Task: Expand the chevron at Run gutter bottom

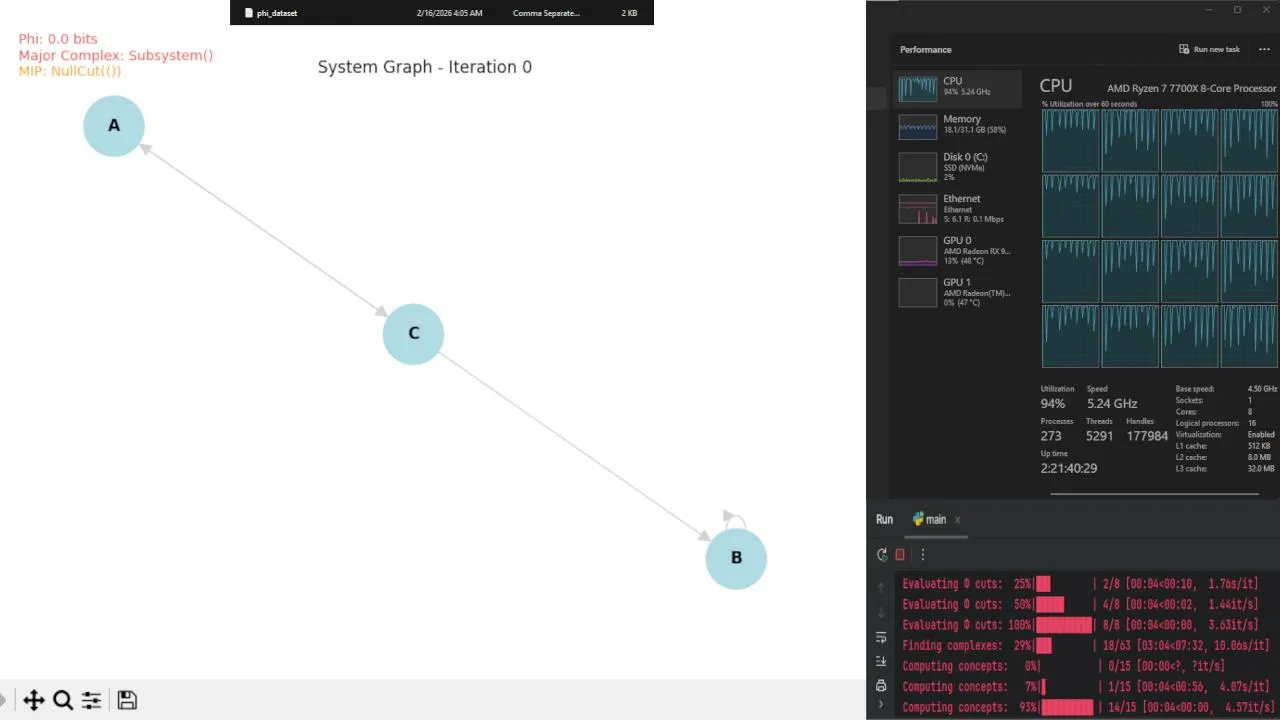Action: [881, 705]
